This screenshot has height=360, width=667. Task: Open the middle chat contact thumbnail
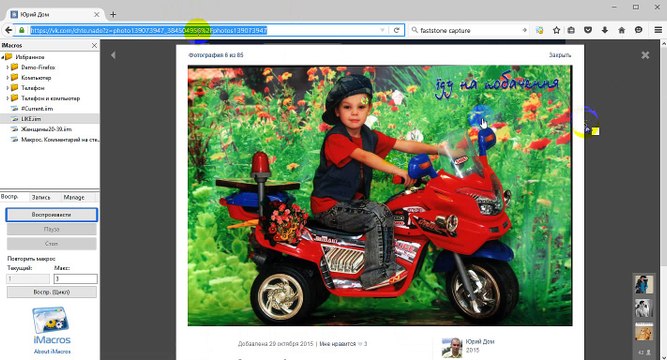tap(644, 308)
